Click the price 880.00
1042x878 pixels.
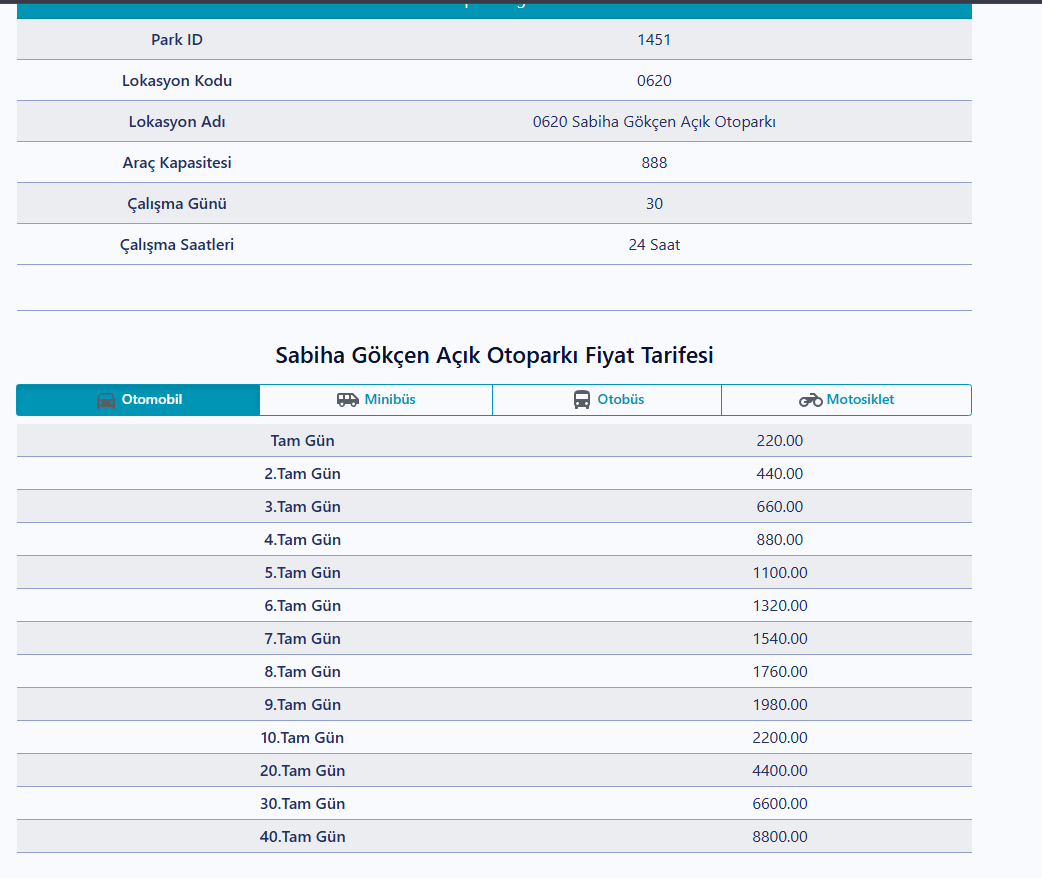[x=780, y=540]
